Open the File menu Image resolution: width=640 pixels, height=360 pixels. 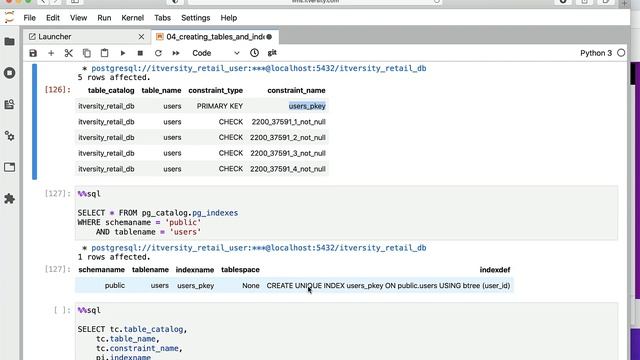pos(29,18)
